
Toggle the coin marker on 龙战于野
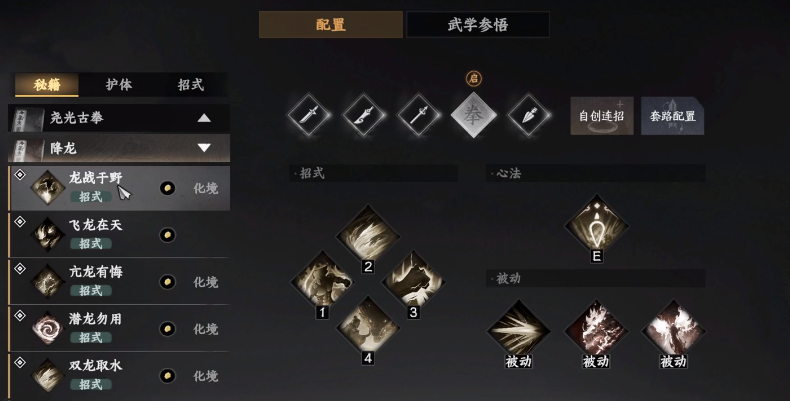pos(167,188)
